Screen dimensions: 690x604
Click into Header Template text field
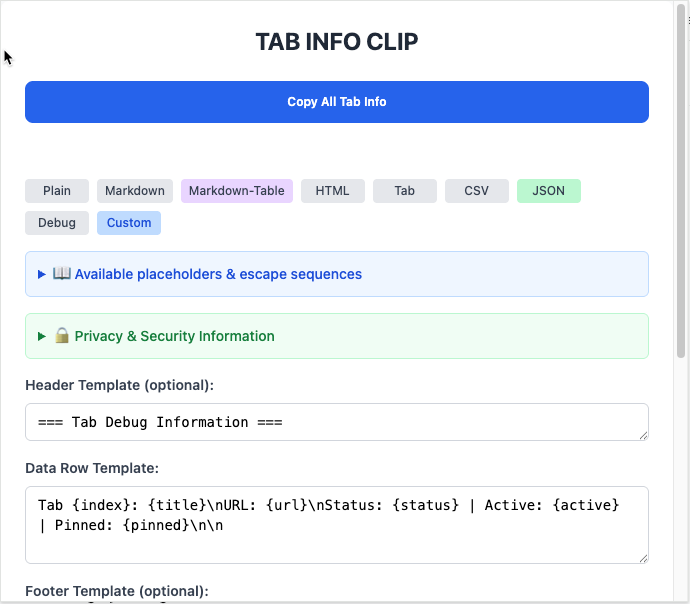click(x=337, y=422)
